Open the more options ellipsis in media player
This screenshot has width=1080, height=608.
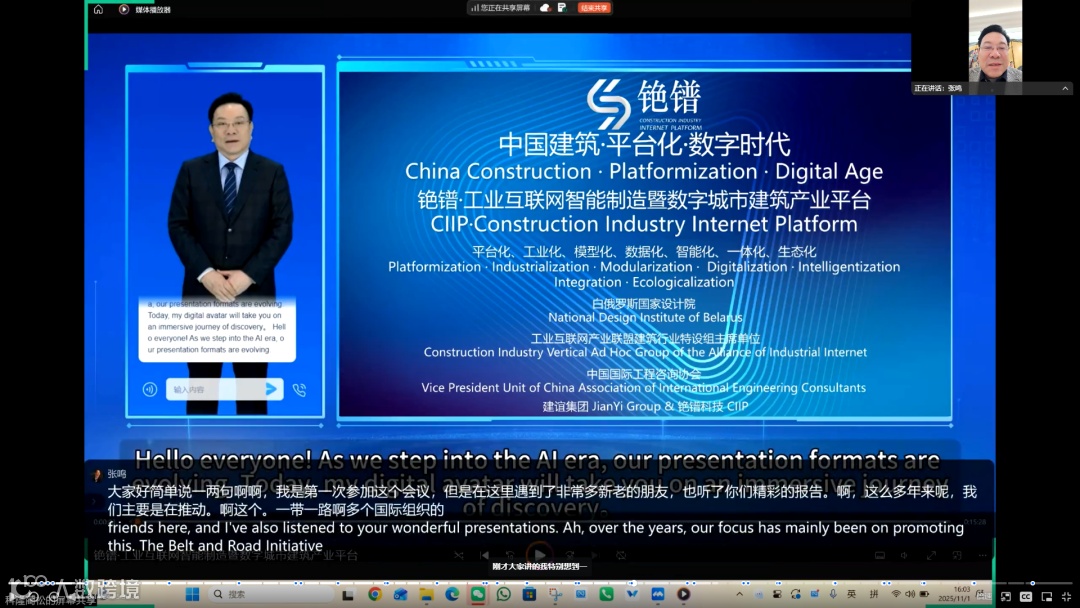982,555
